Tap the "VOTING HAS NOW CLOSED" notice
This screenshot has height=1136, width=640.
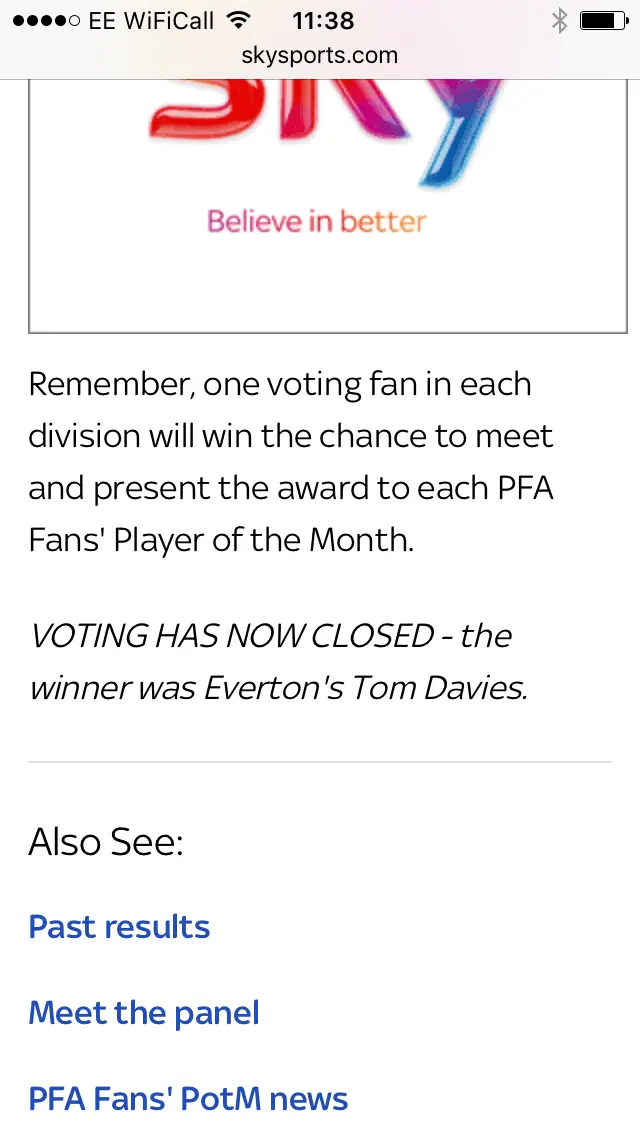(x=232, y=636)
